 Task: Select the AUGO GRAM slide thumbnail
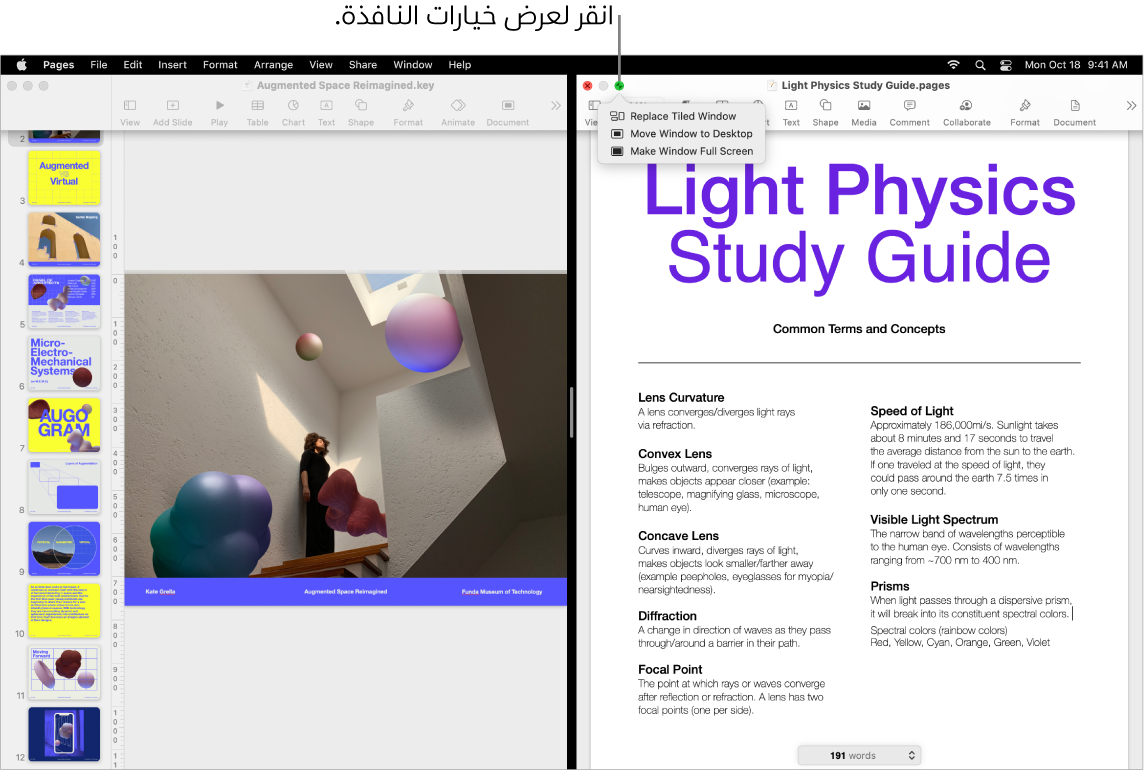pyautogui.click(x=63, y=425)
